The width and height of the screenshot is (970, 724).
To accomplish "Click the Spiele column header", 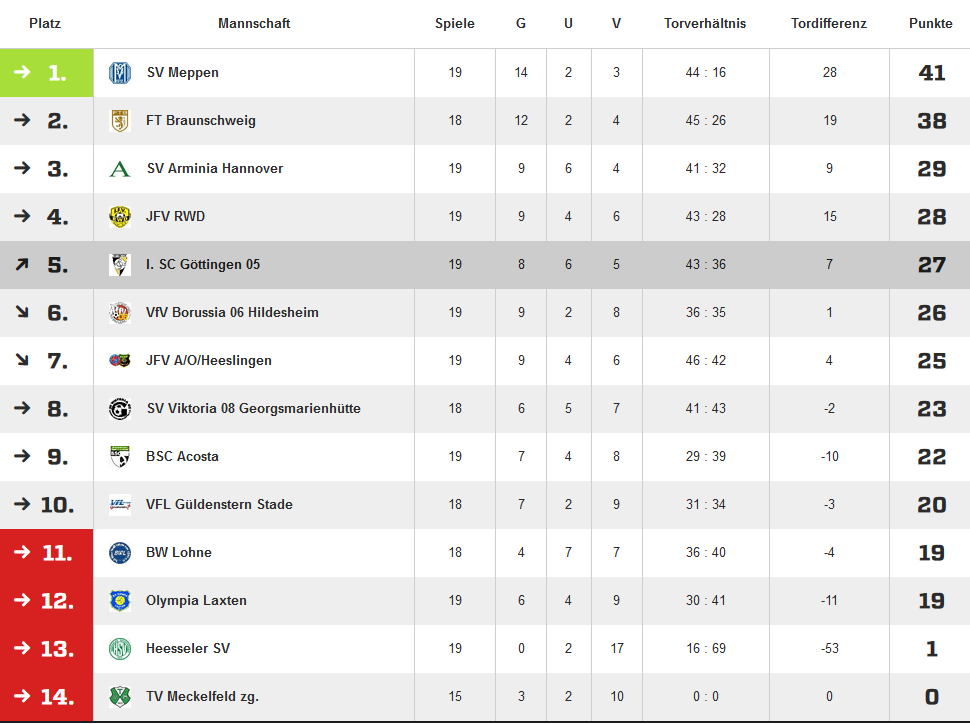I will coord(455,23).
